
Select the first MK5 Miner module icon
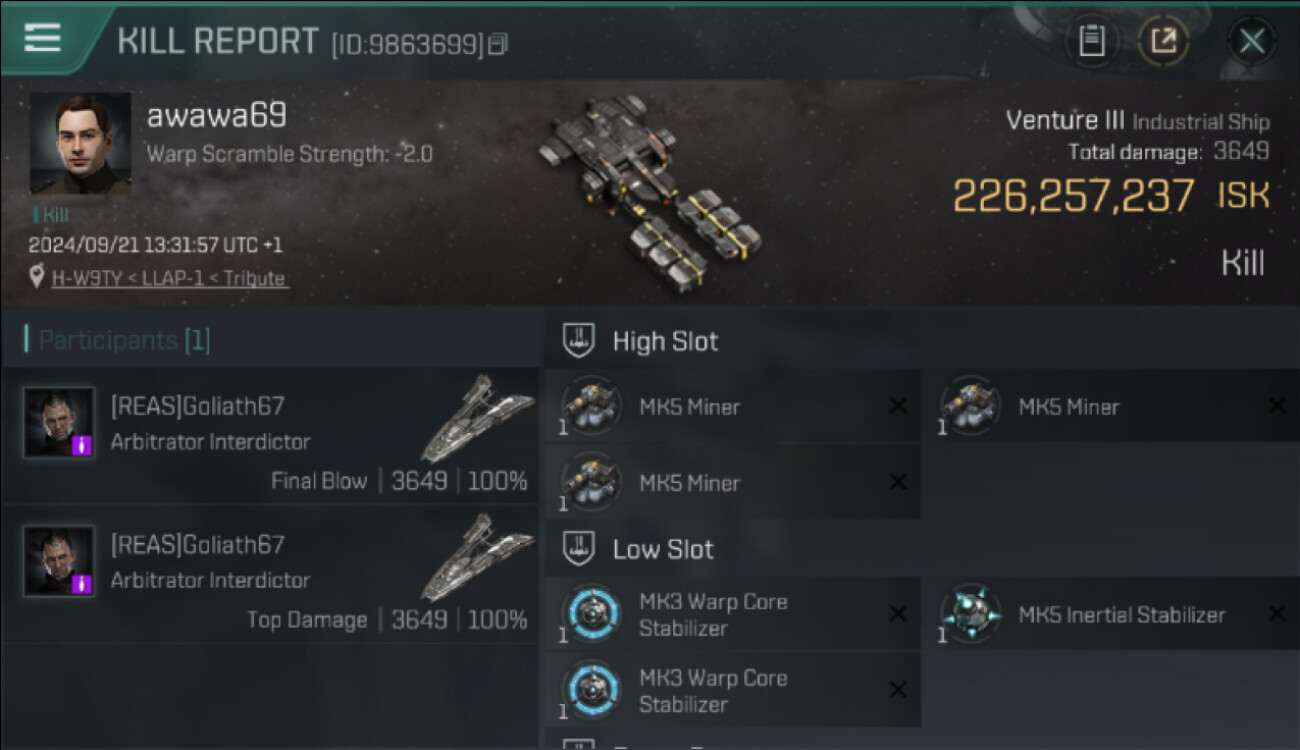[590, 407]
